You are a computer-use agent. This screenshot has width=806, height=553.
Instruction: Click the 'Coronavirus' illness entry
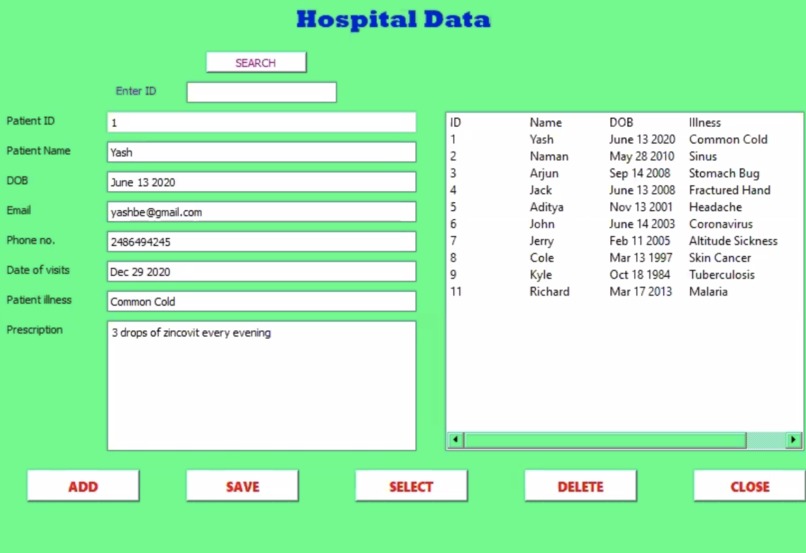coord(721,224)
